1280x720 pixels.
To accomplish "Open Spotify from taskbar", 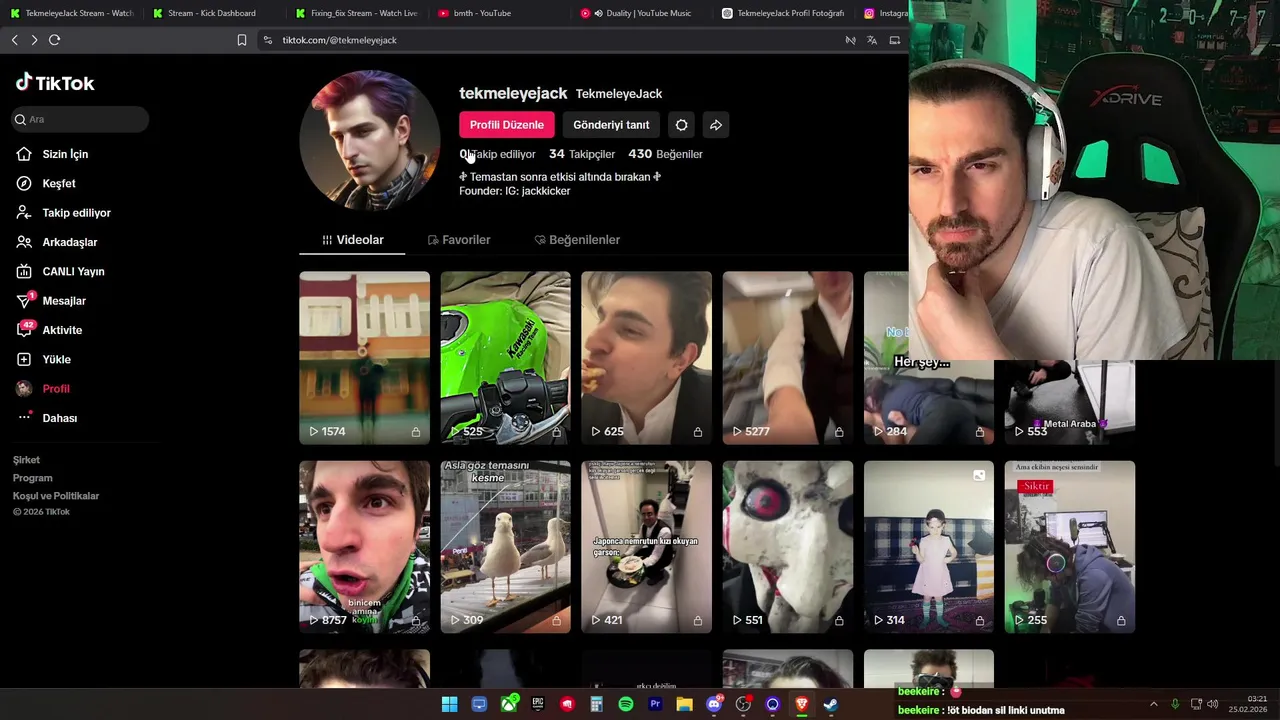I will pos(626,704).
